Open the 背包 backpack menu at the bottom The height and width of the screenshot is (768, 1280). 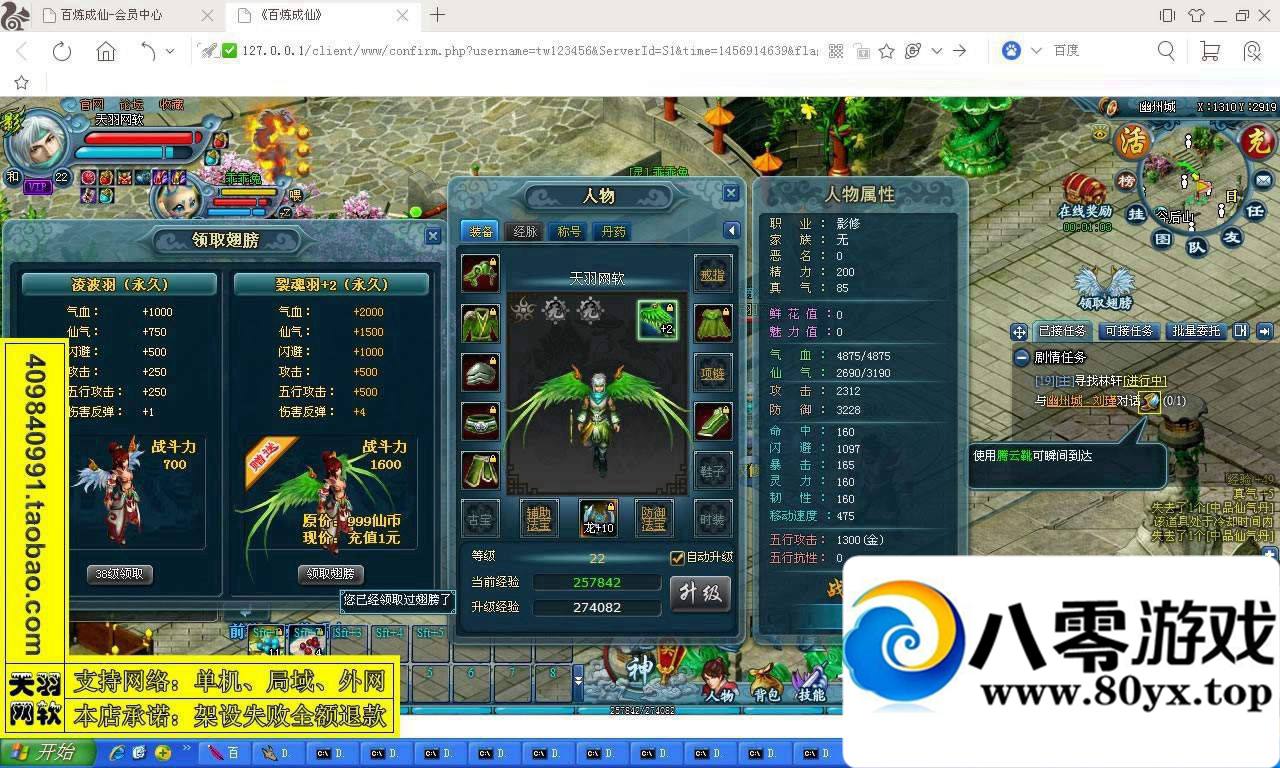766,683
